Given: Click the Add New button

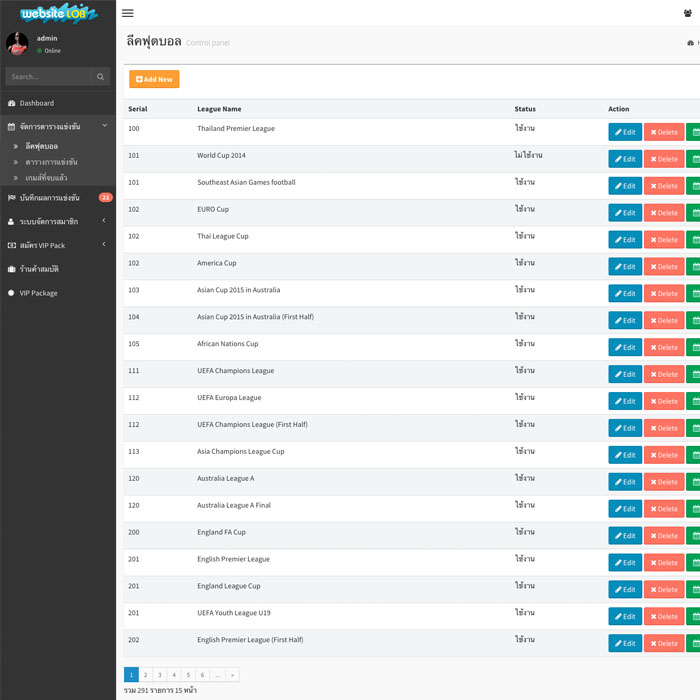Looking at the screenshot, I should (x=154, y=79).
